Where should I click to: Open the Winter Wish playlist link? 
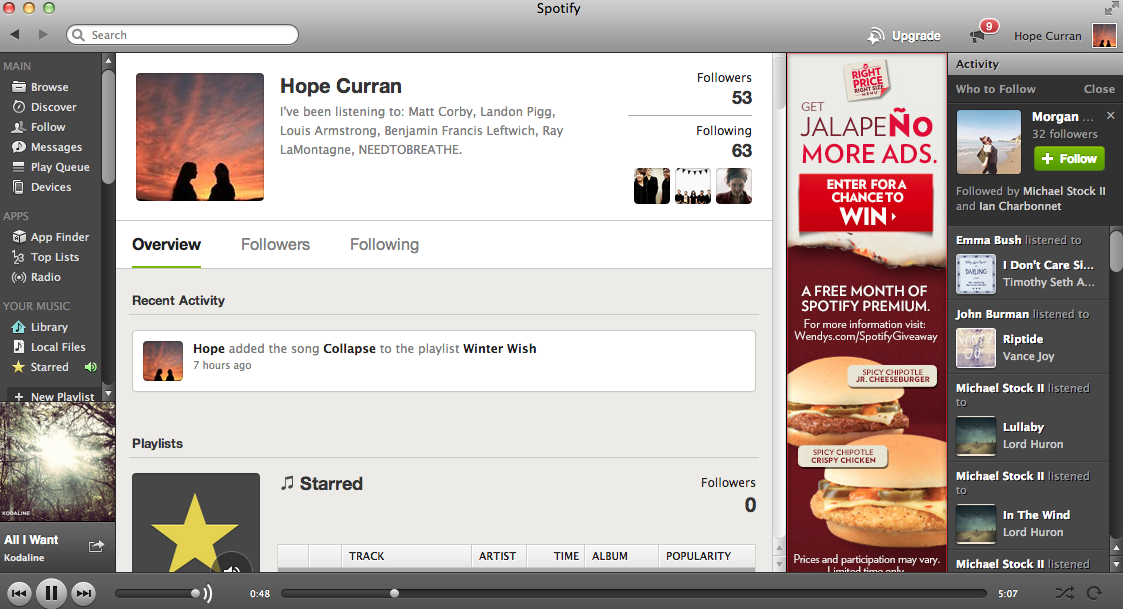[500, 349]
